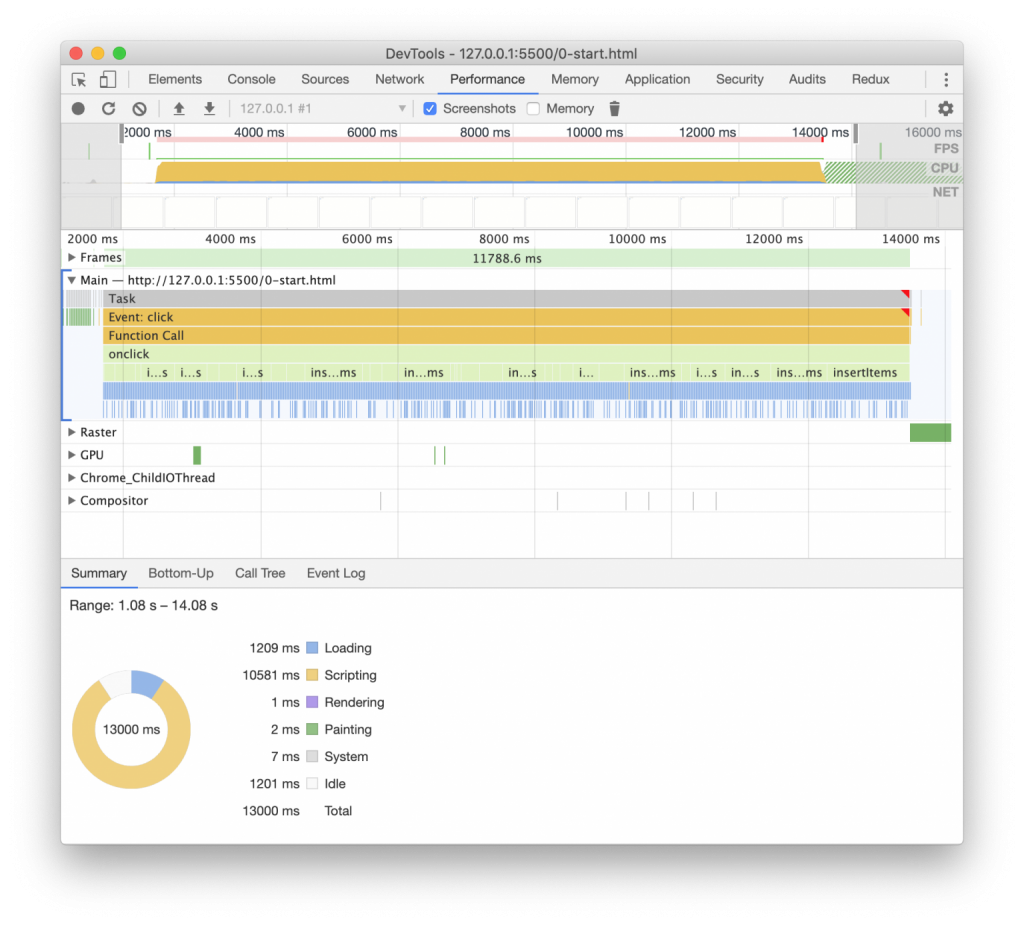Viewport: 1024px width, 925px height.
Task: Click the overview left selection handle
Action: pos(121,133)
